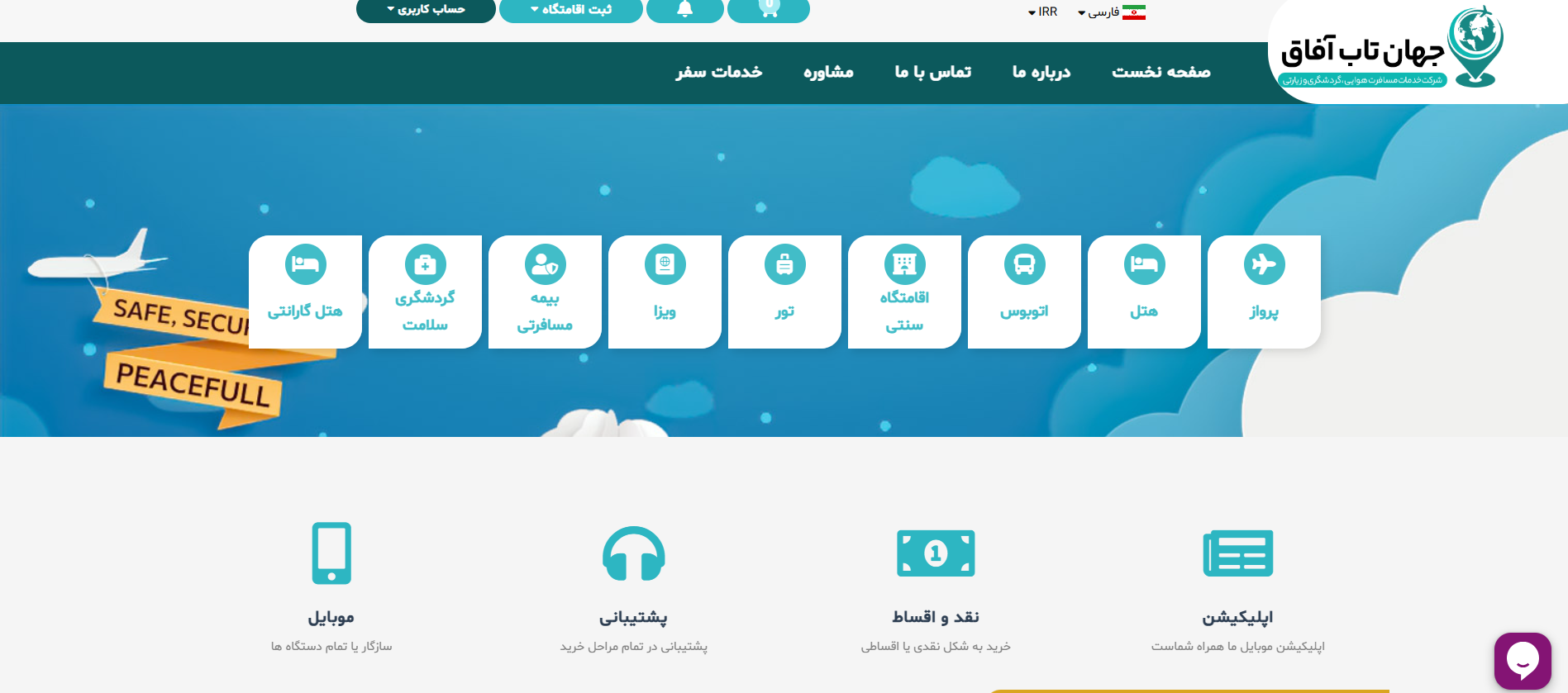This screenshot has height=693, width=1568.
Task: Open the پرواز (flight) service tile
Action: (x=1264, y=292)
